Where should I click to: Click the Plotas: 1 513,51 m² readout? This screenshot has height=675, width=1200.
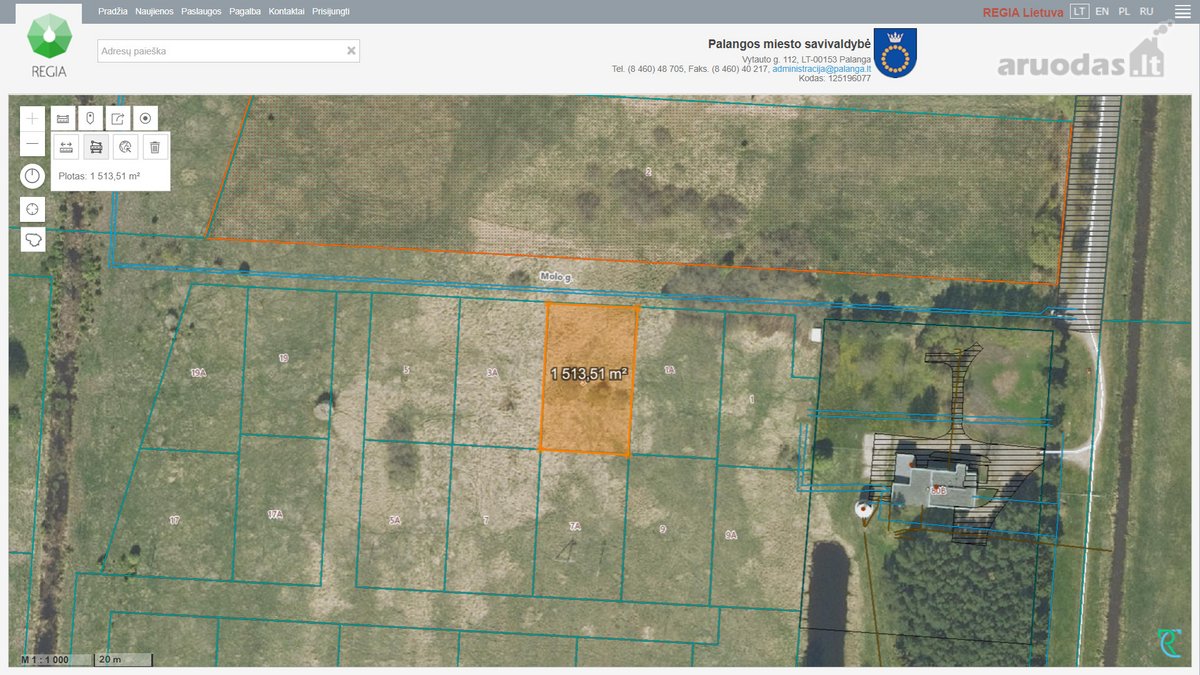99,177
